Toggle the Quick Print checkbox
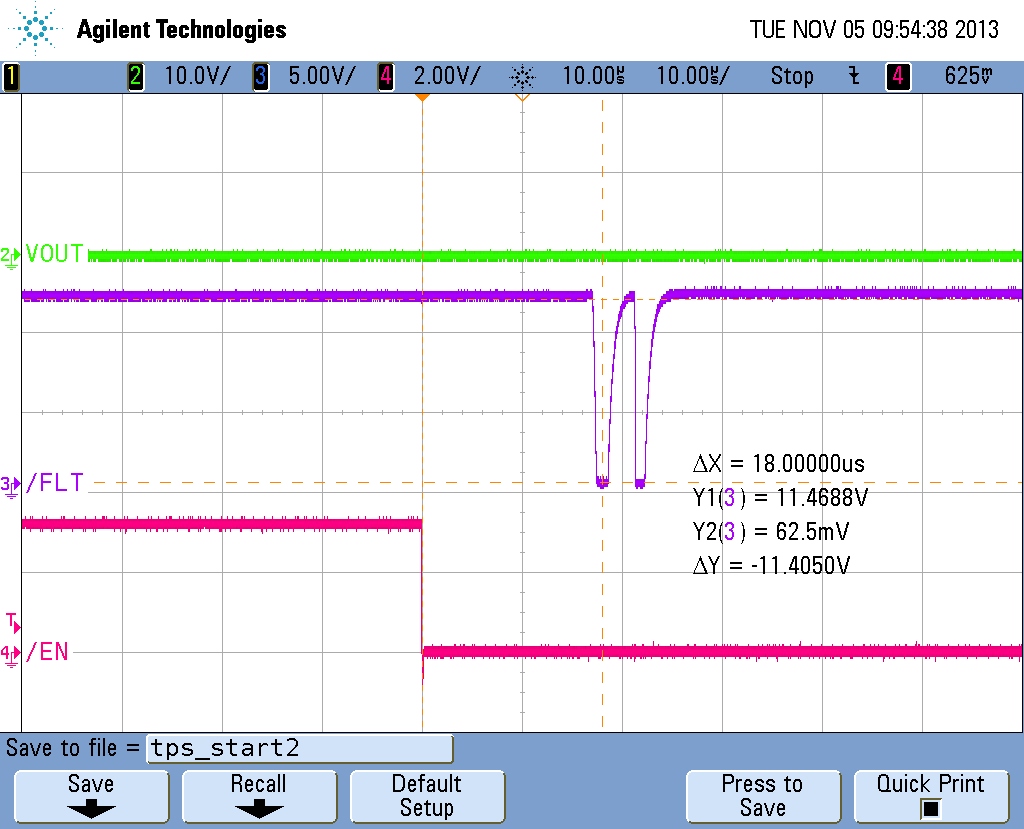Viewport: 1024px width, 829px height. pyautogui.click(x=931, y=809)
